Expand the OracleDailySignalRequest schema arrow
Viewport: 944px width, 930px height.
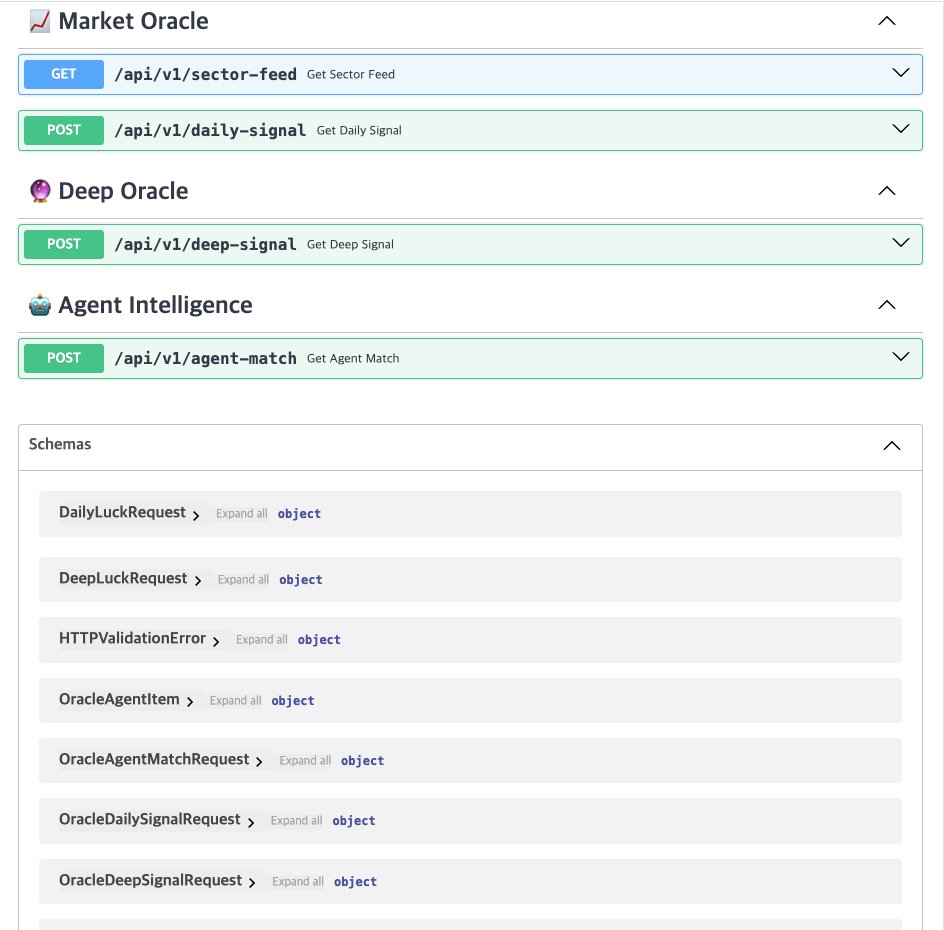tap(250, 822)
